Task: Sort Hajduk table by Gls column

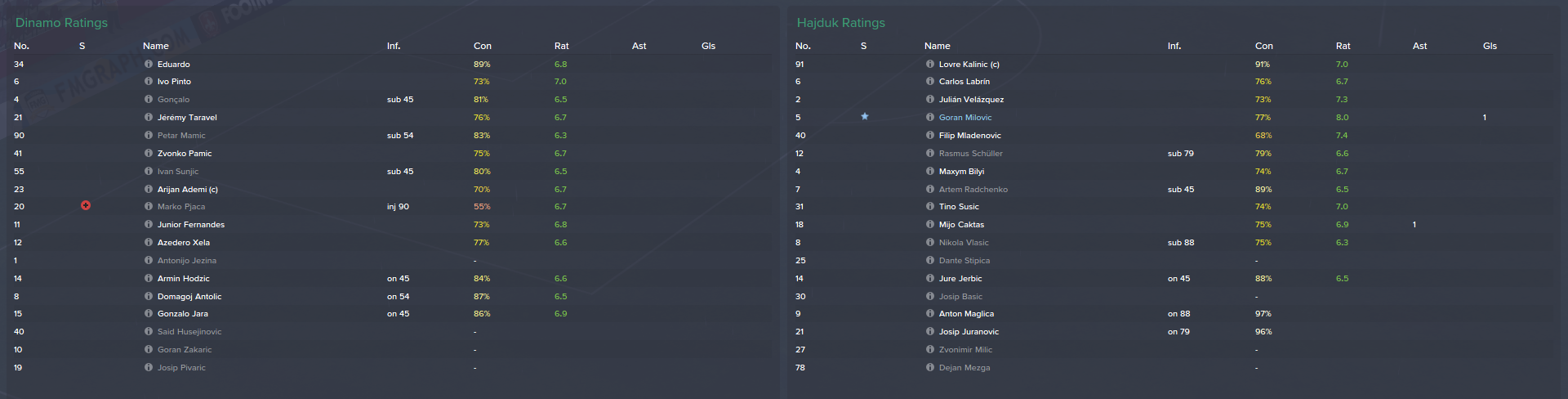Action: (1490, 46)
